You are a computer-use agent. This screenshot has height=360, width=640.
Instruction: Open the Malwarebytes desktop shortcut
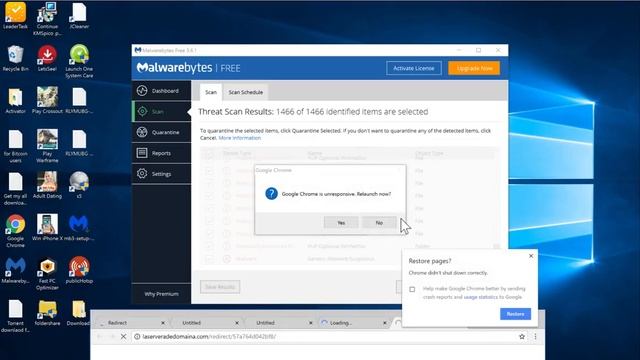16,270
